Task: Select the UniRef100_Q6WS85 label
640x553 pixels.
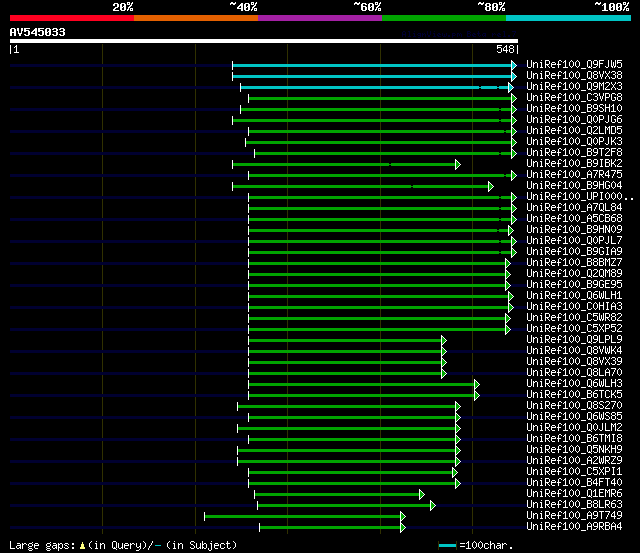Action: pos(574,417)
